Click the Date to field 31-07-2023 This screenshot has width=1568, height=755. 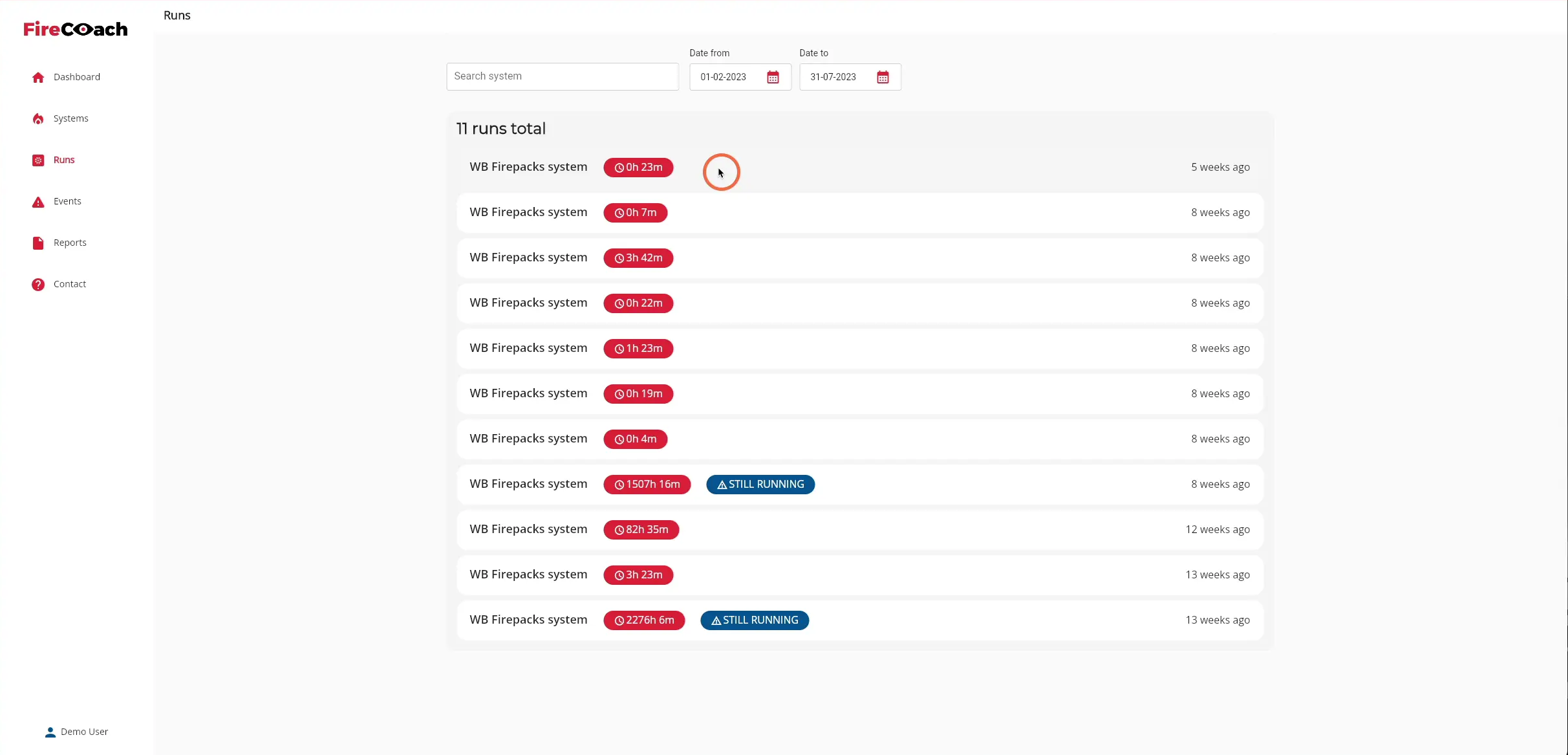(x=850, y=77)
